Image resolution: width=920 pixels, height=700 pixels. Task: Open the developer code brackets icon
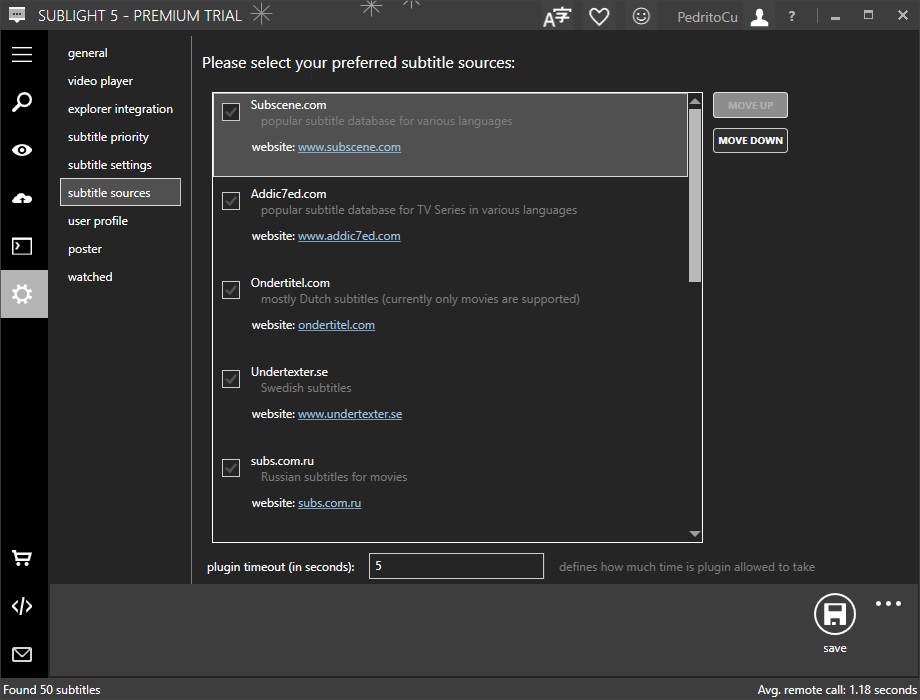pos(22,606)
